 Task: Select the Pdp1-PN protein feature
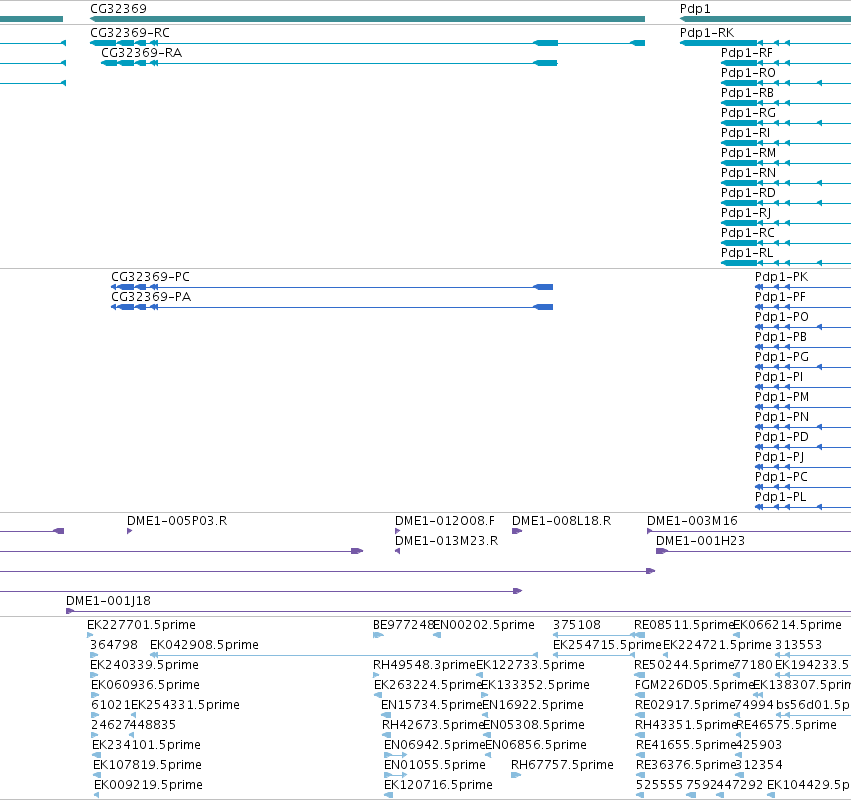[803, 427]
